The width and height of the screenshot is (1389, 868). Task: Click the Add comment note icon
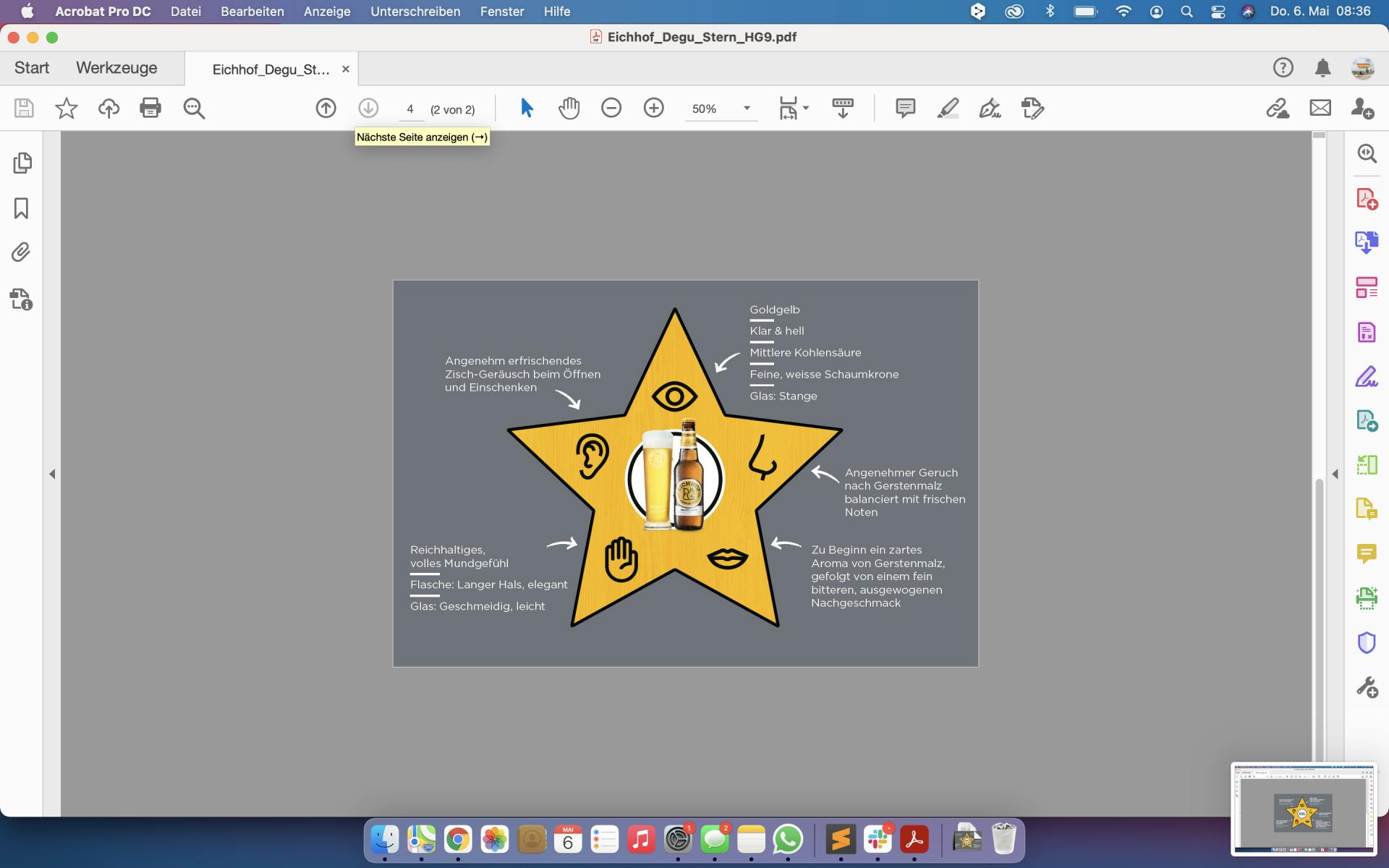905,109
